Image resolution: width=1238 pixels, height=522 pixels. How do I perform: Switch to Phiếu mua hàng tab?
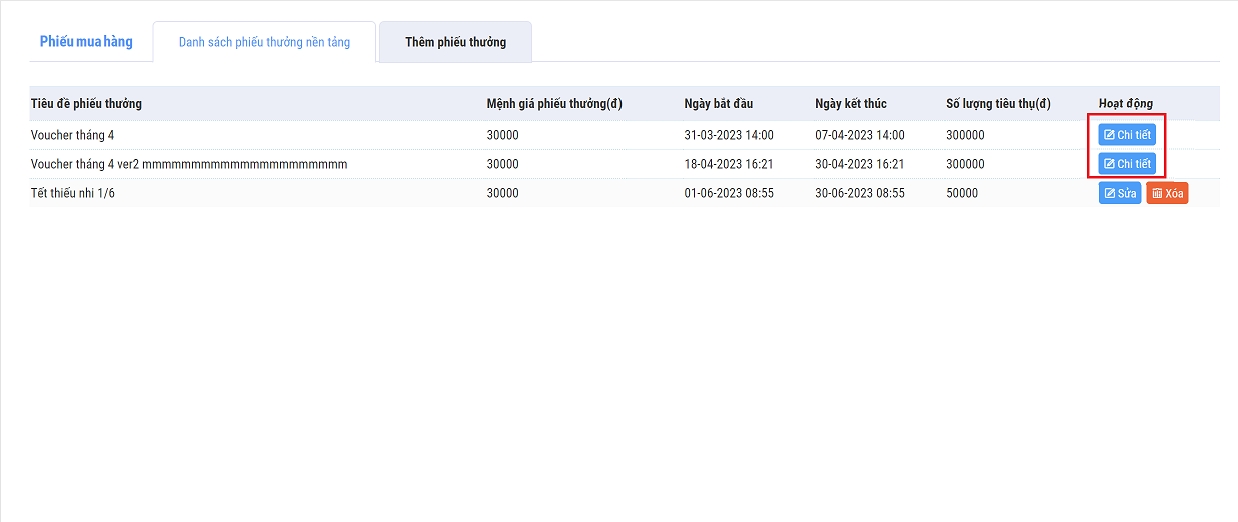tap(86, 42)
